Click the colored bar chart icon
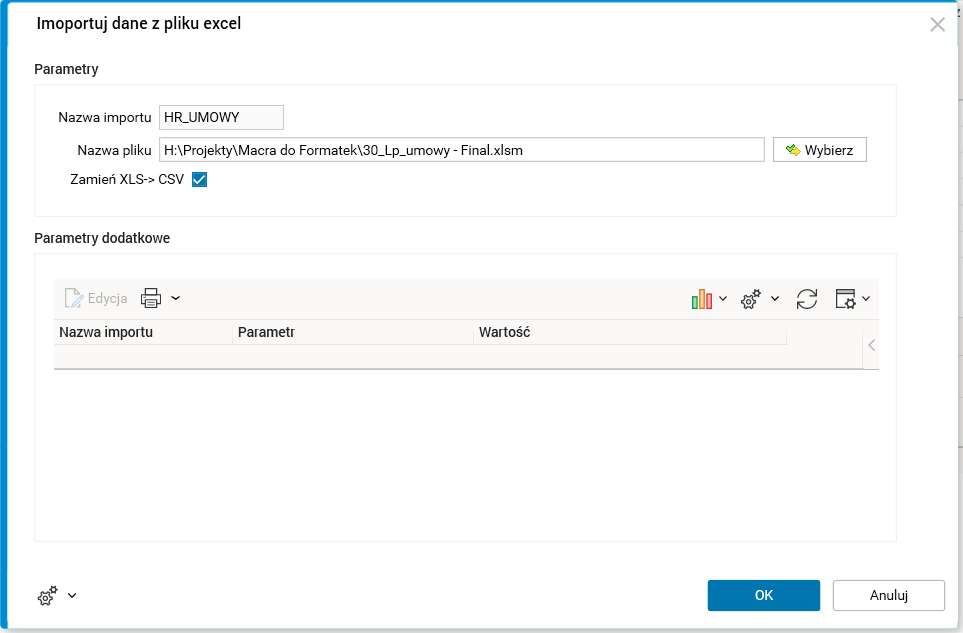Image resolution: width=963 pixels, height=633 pixels. tap(701, 299)
